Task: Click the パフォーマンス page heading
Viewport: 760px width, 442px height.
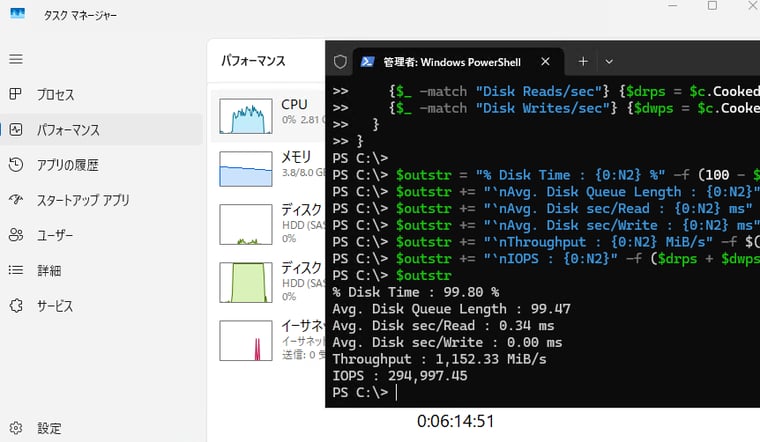Action: point(253,61)
